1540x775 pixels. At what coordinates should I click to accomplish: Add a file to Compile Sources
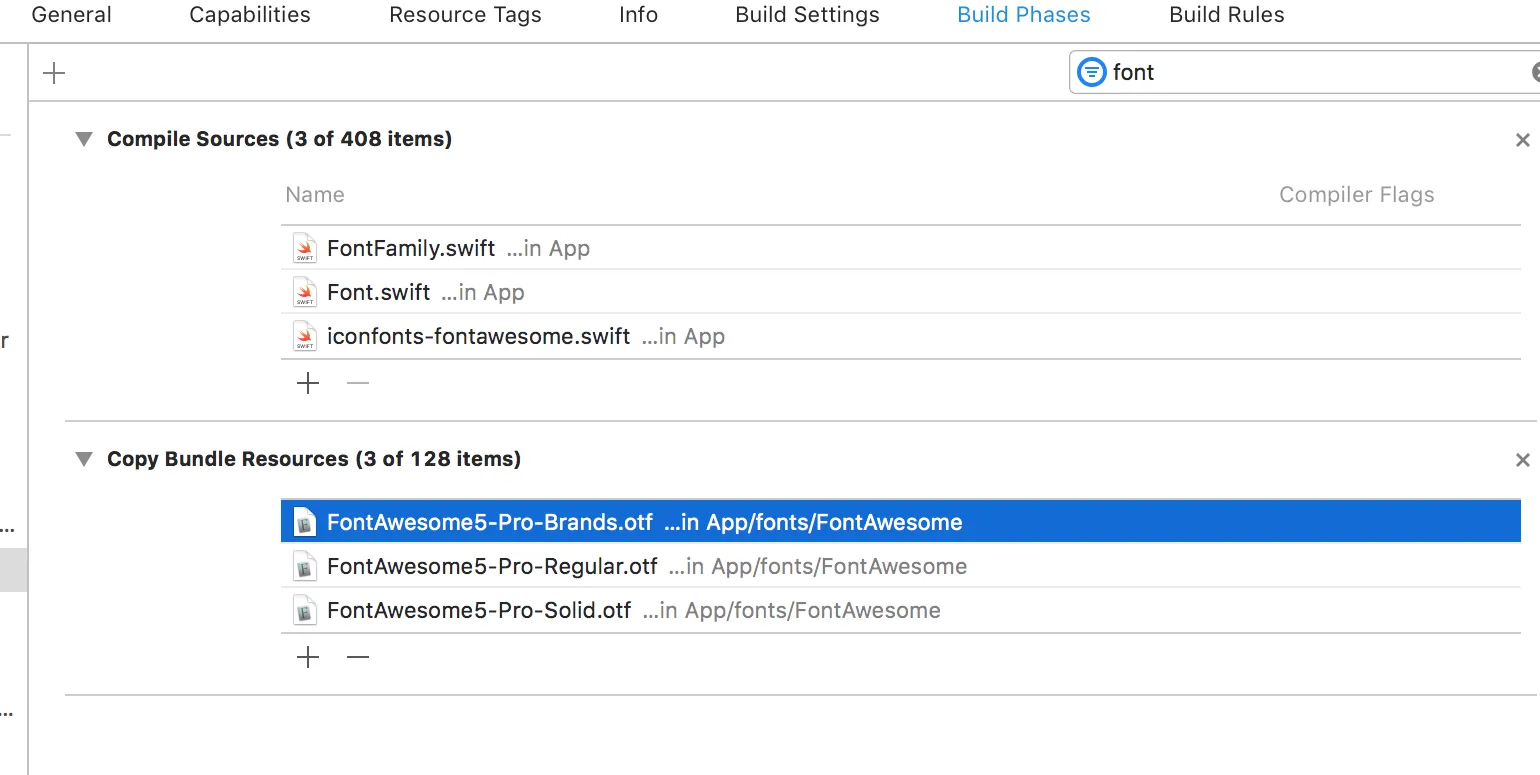pos(308,383)
